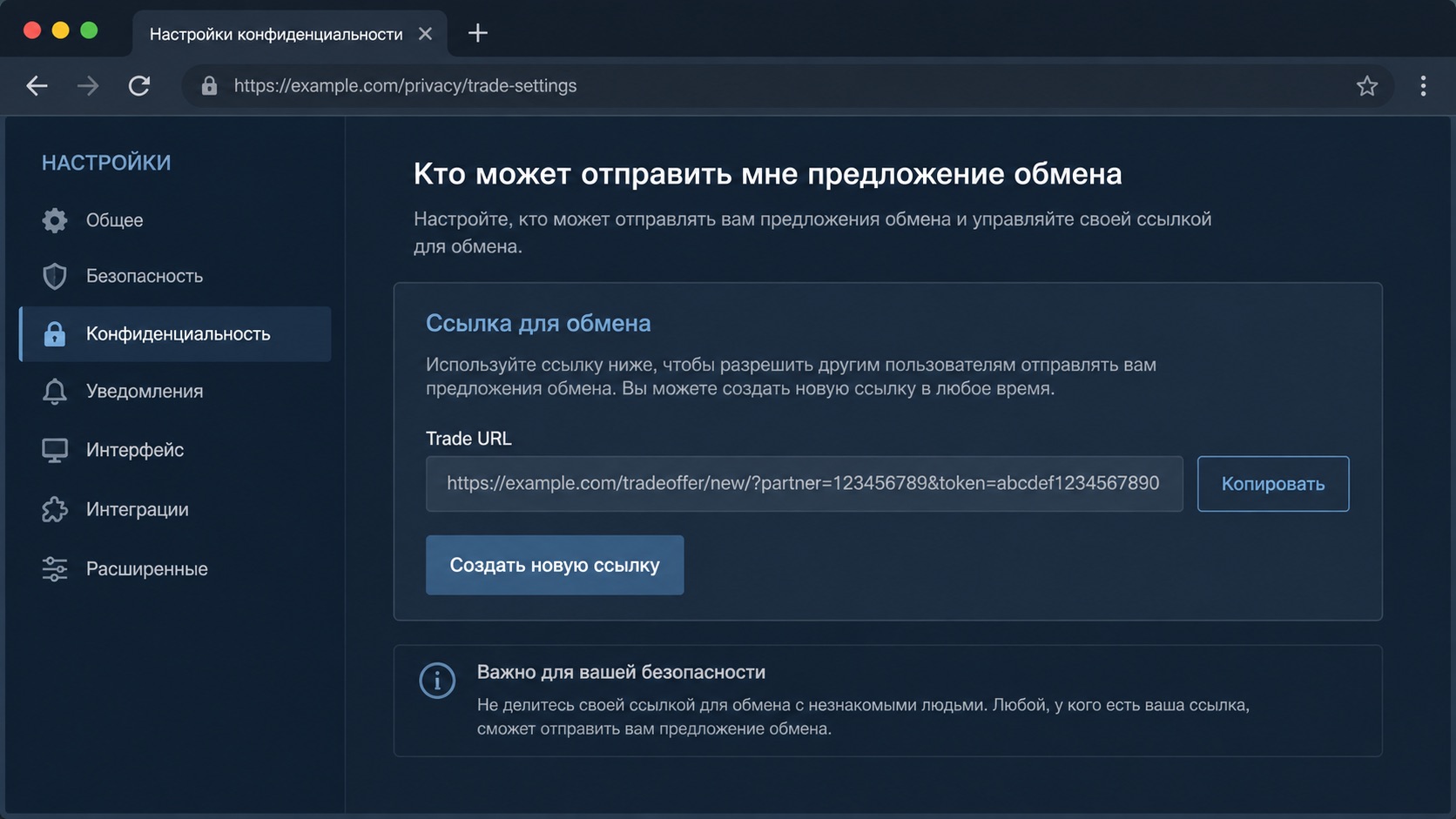1456x819 pixels.
Task: Go to the Уведомления settings section
Action: 175,392
